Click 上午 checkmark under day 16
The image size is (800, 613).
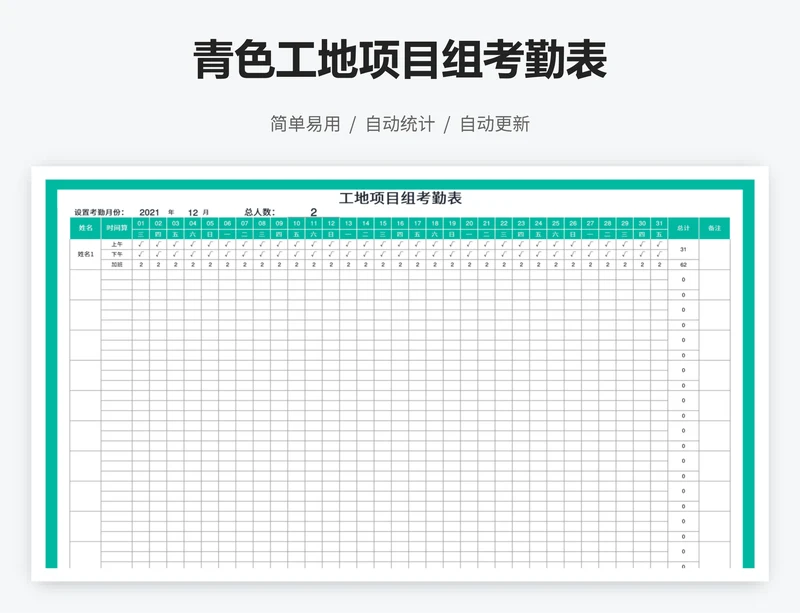pyautogui.click(x=401, y=244)
